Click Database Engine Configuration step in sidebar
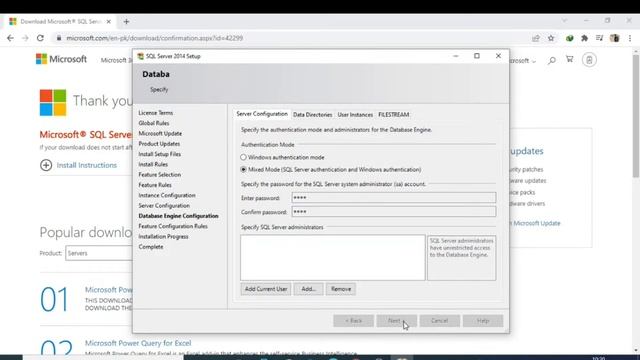640x360 pixels. tap(178, 216)
